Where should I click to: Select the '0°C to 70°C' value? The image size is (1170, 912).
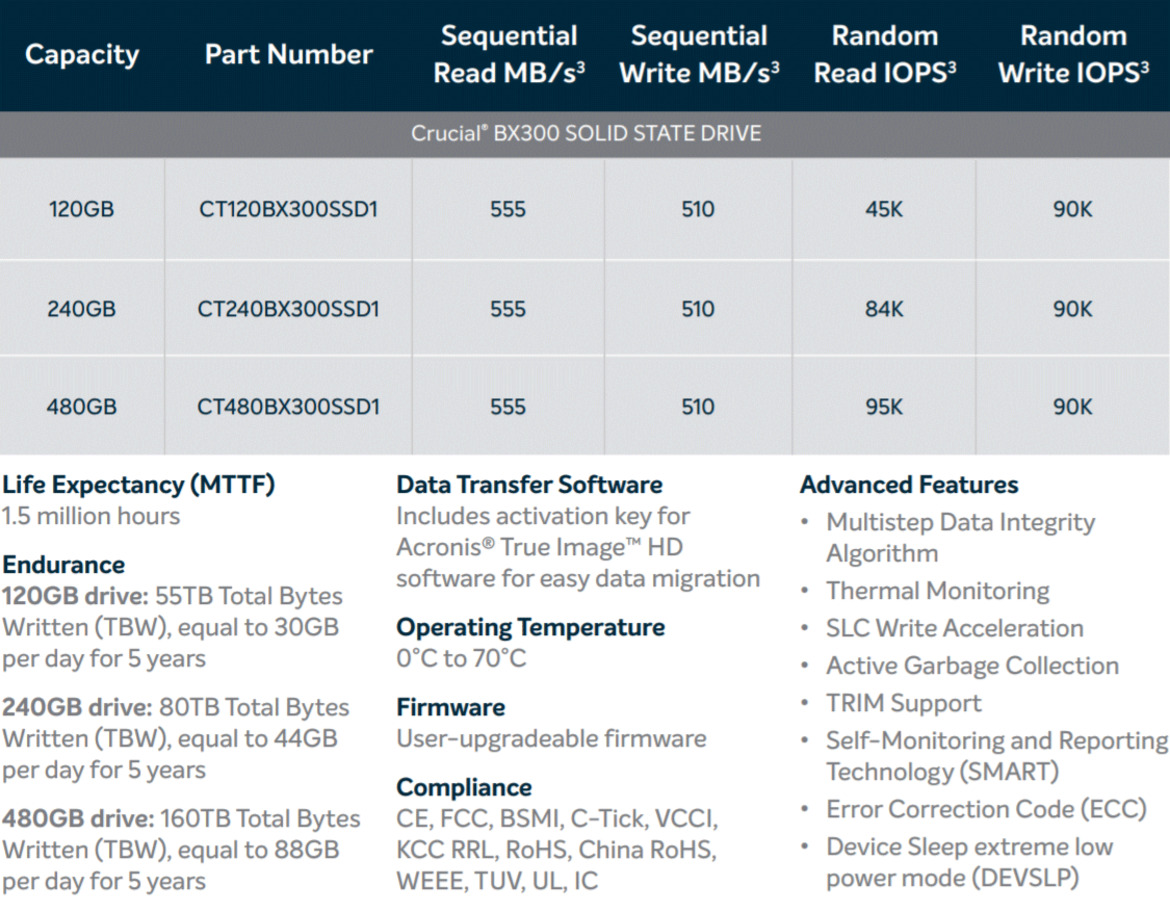(461, 659)
